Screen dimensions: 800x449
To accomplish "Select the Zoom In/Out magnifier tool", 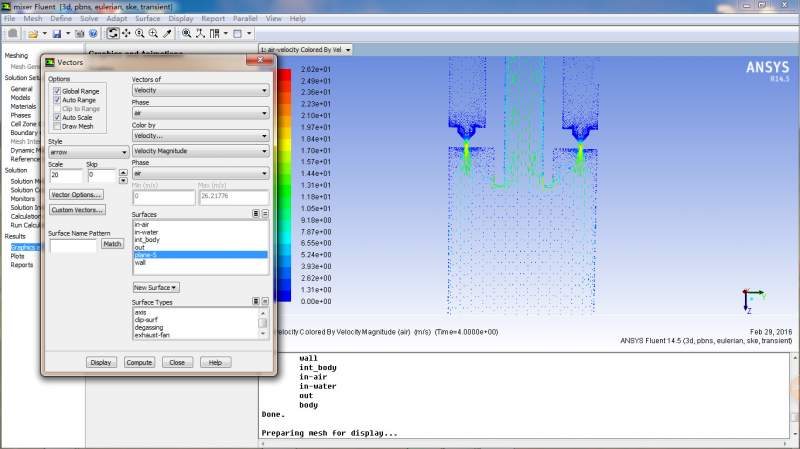I will [x=140, y=34].
